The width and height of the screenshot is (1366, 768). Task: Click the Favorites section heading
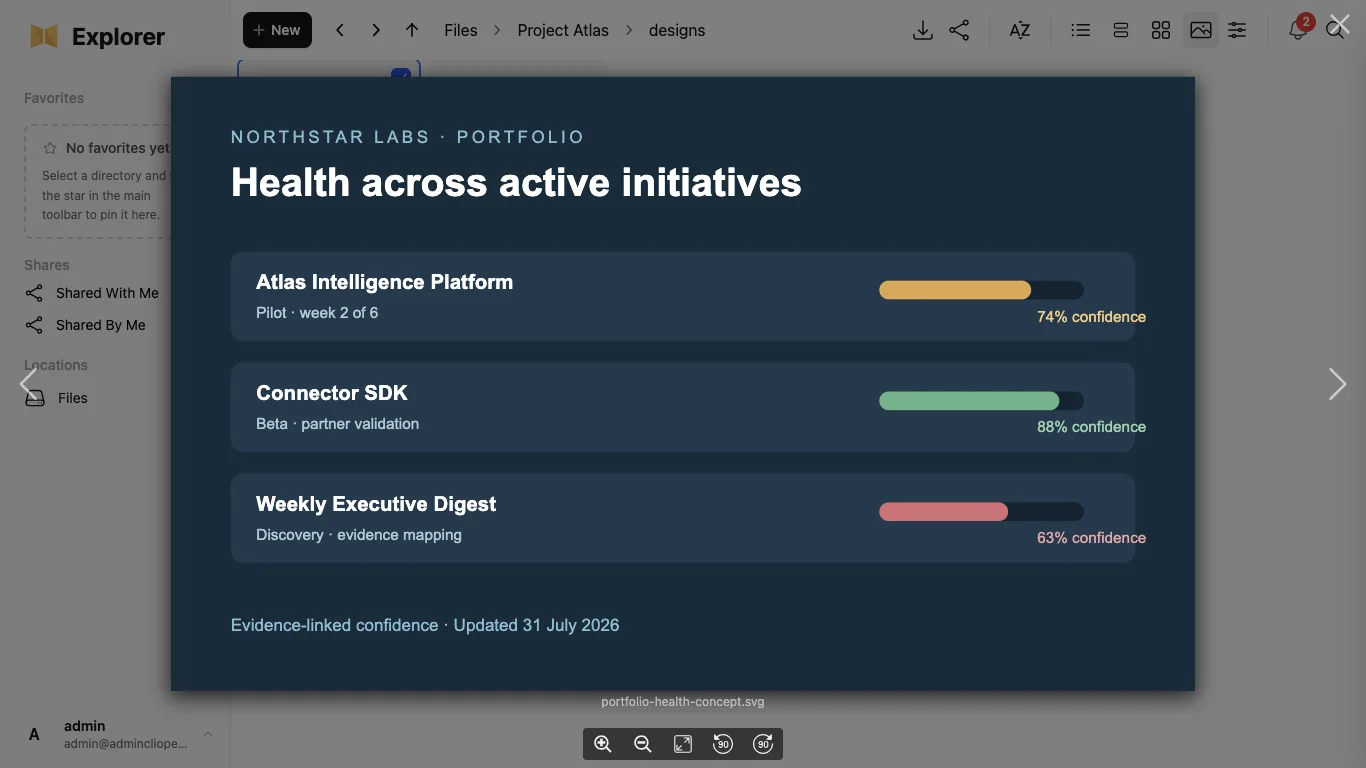(x=54, y=98)
